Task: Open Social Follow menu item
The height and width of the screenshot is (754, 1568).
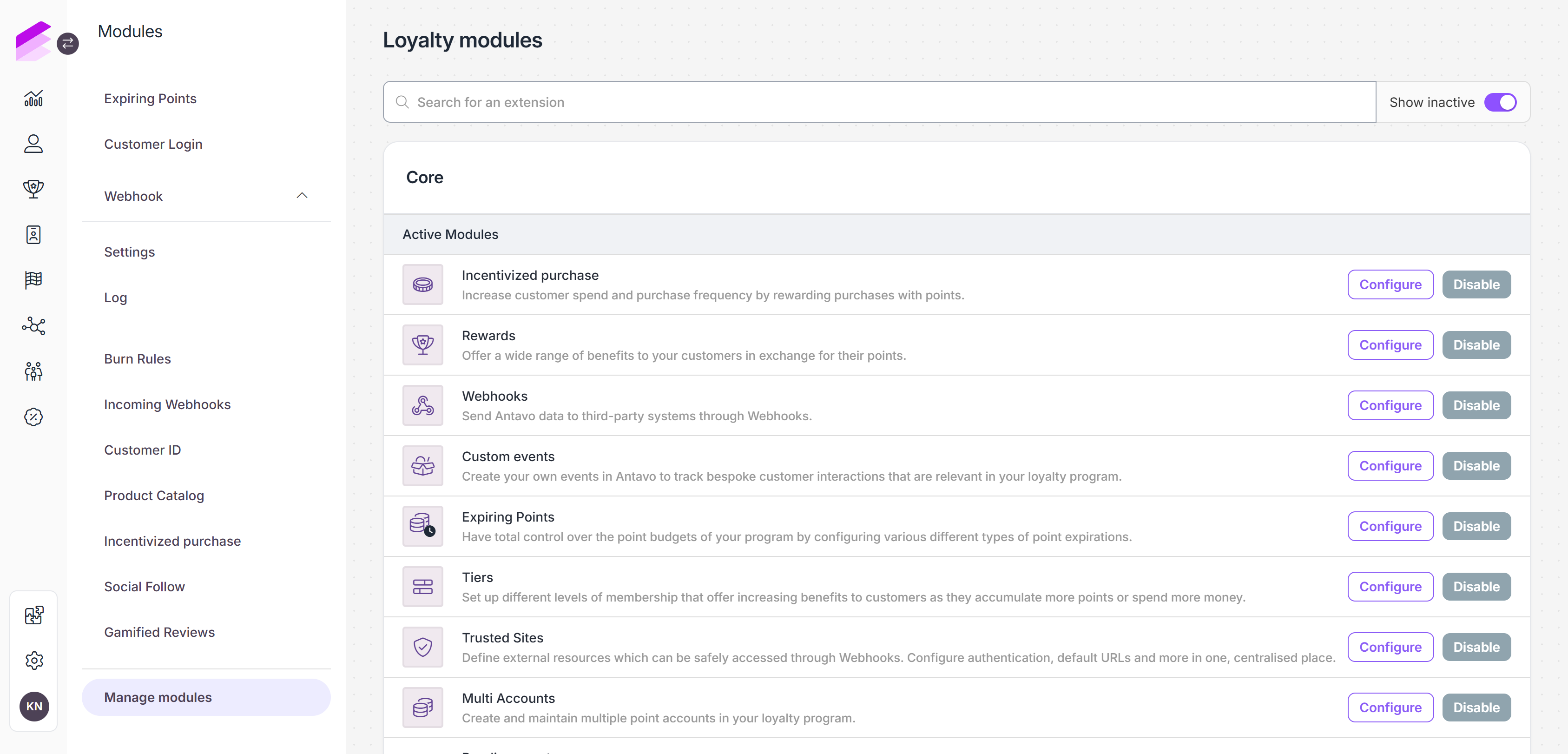Action: (144, 587)
